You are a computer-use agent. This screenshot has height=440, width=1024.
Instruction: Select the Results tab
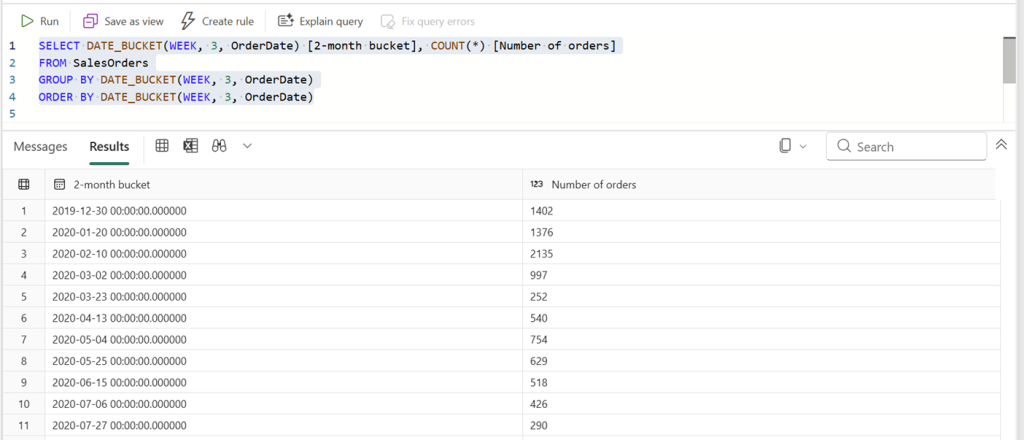coord(109,146)
